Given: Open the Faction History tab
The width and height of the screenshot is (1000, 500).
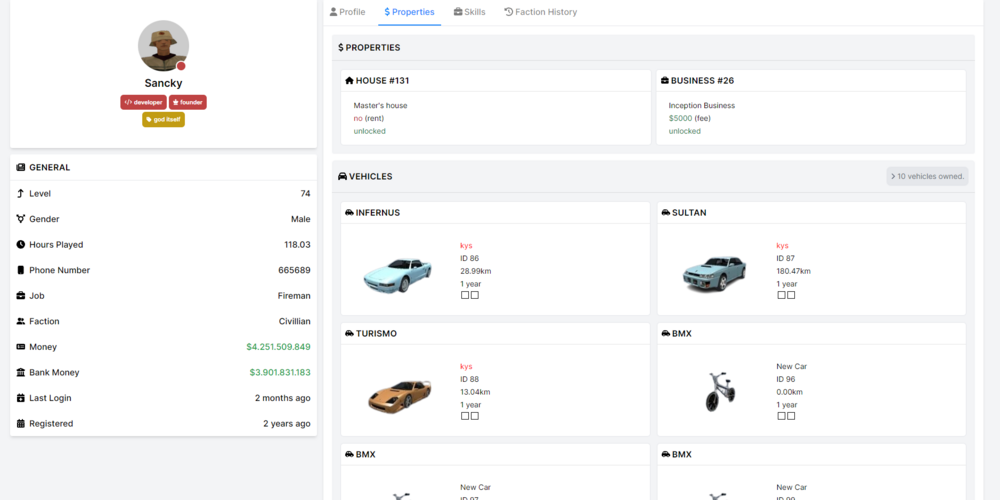Looking at the screenshot, I should (x=541, y=11).
